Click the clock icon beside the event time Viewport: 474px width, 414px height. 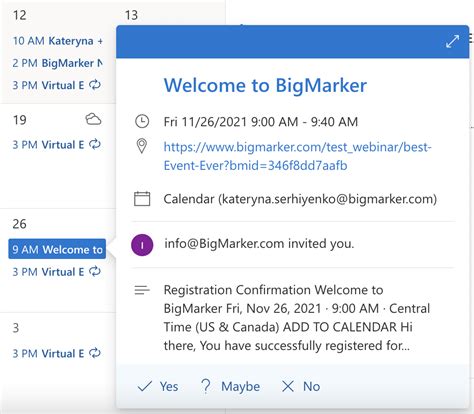coord(142,121)
